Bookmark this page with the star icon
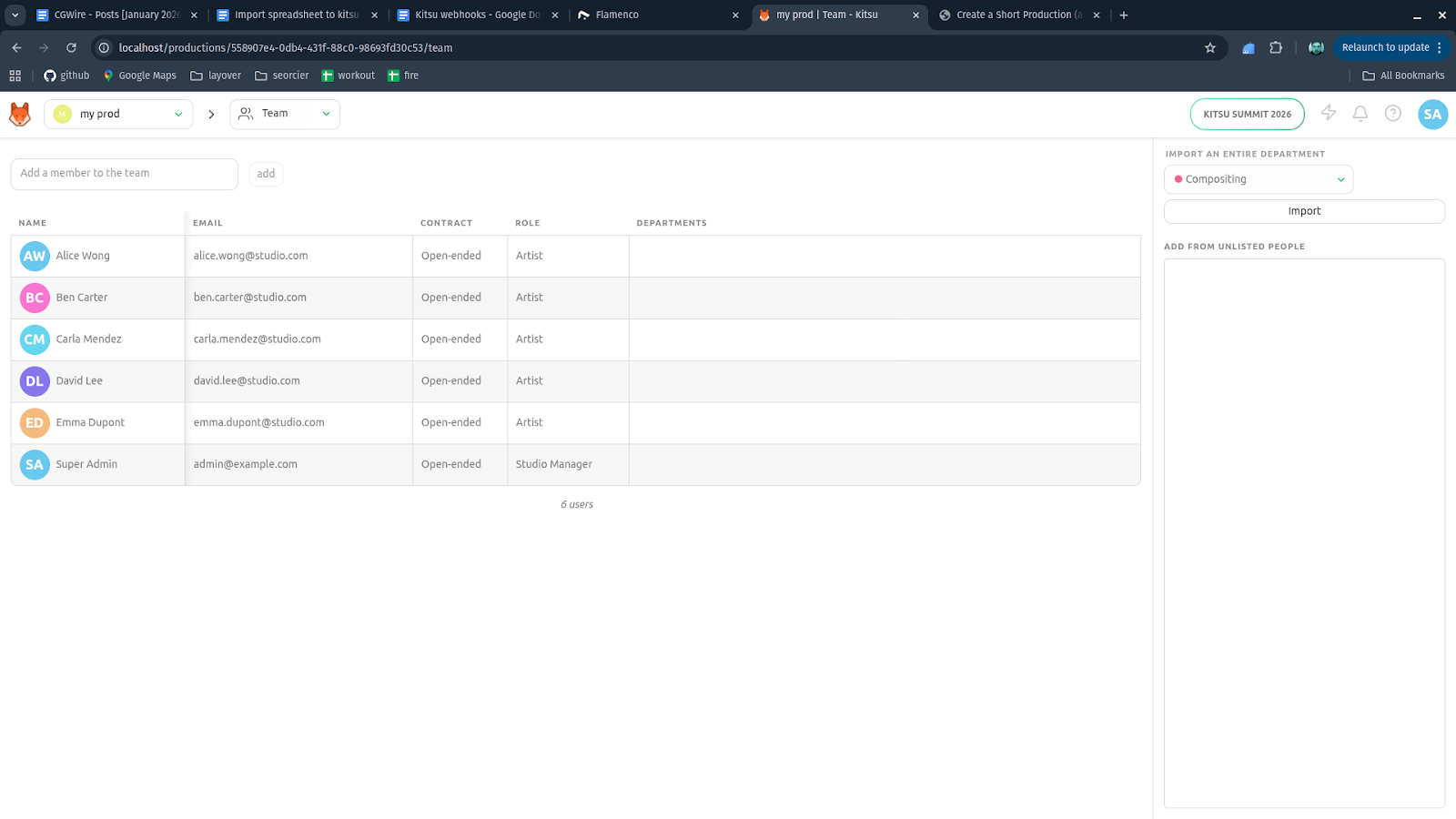Viewport: 1456px width, 819px height. [1209, 48]
